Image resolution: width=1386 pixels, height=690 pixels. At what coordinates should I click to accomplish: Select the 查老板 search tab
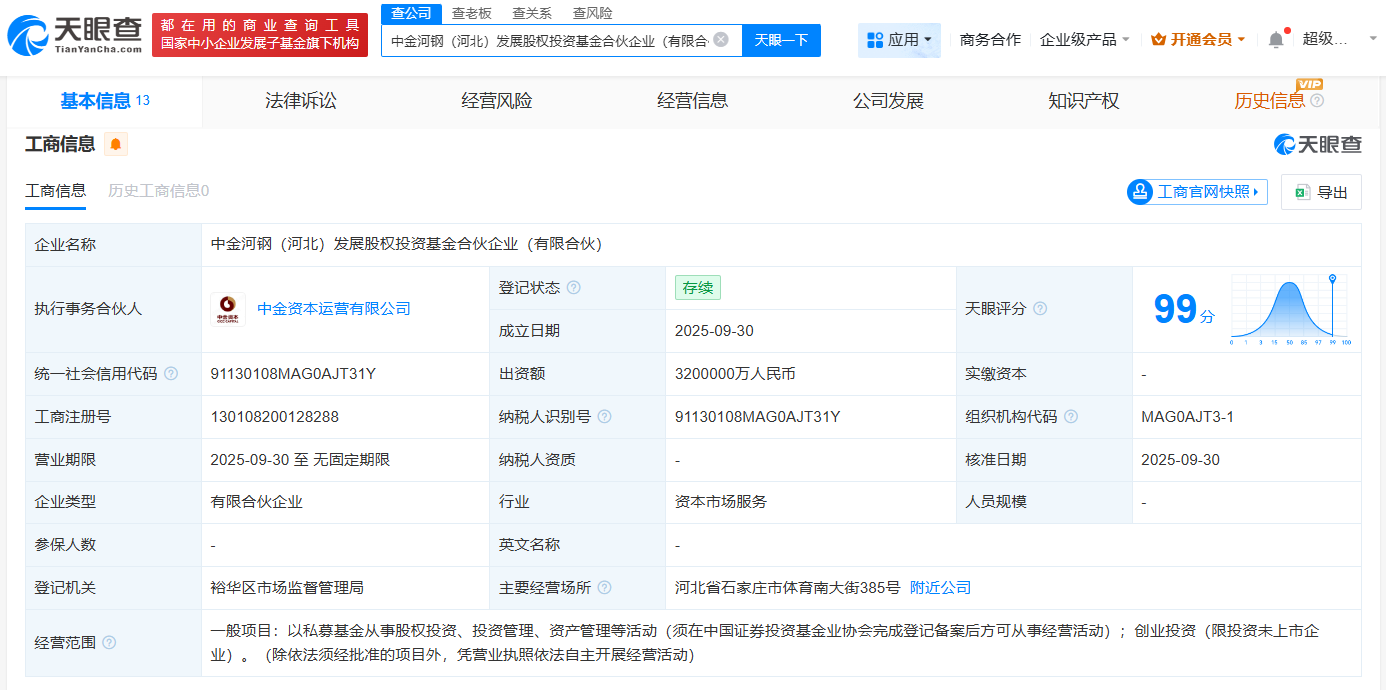(471, 13)
